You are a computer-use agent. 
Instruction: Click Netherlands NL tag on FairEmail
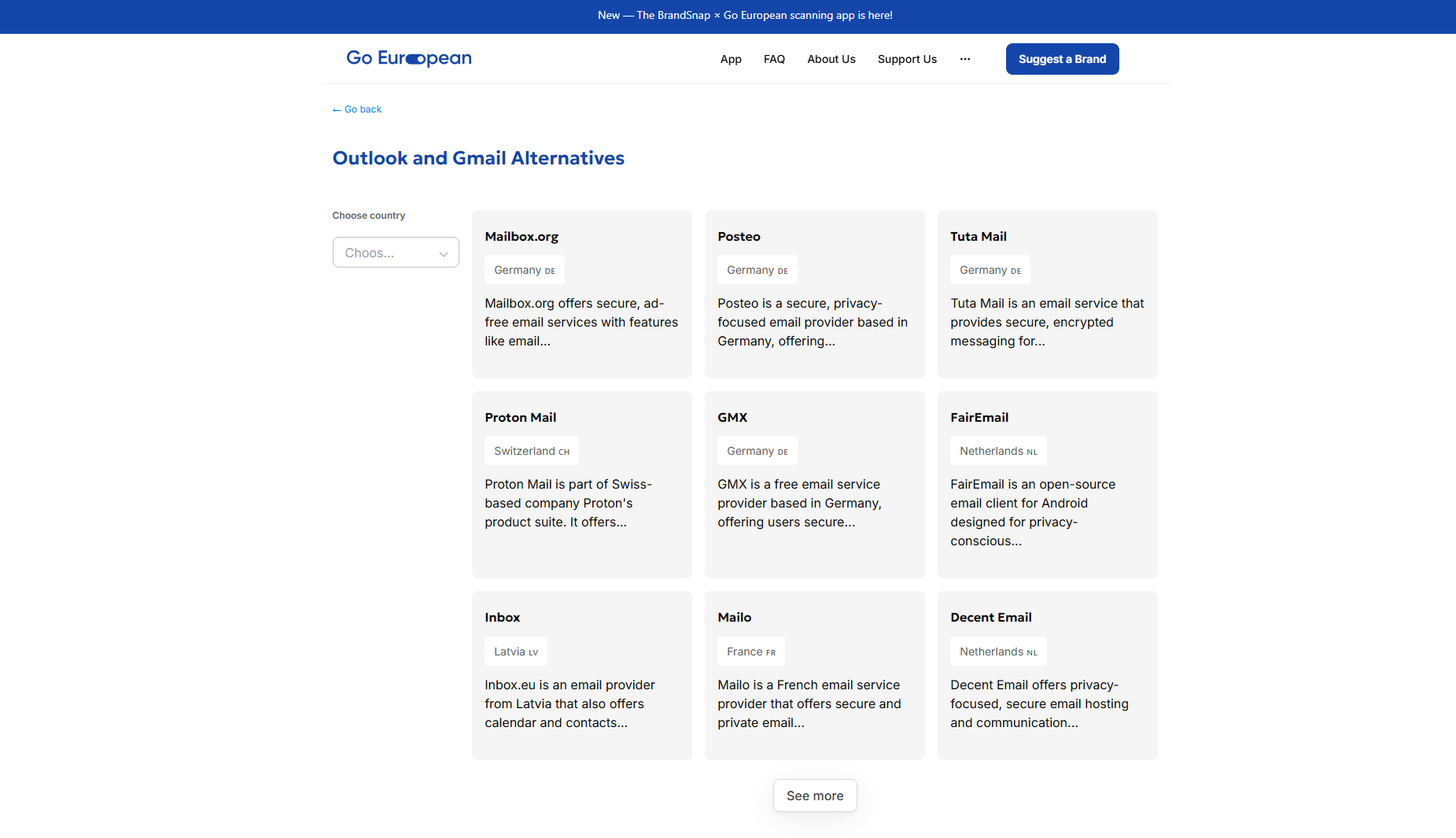pos(998,451)
